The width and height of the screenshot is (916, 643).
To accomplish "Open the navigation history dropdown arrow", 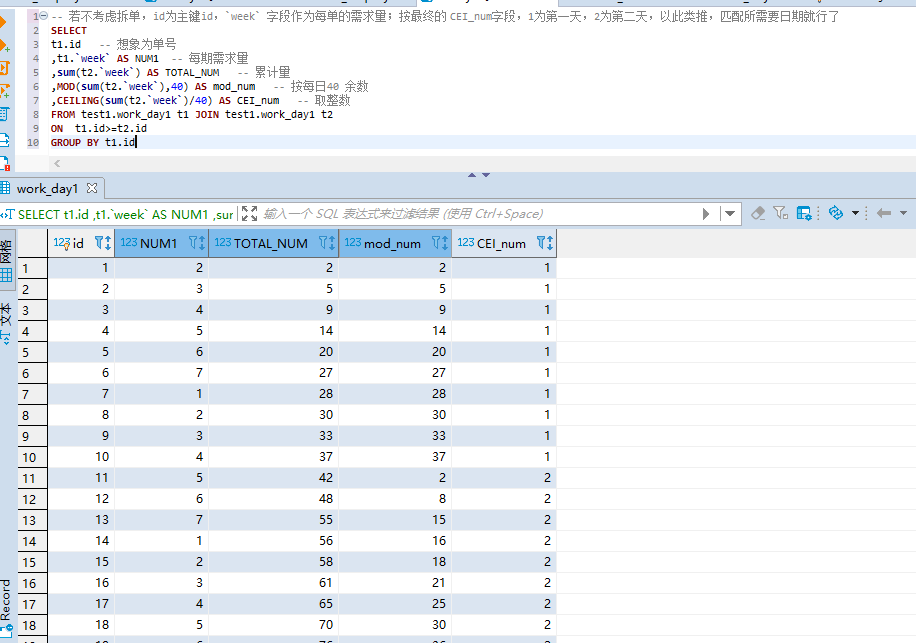I will 904,213.
